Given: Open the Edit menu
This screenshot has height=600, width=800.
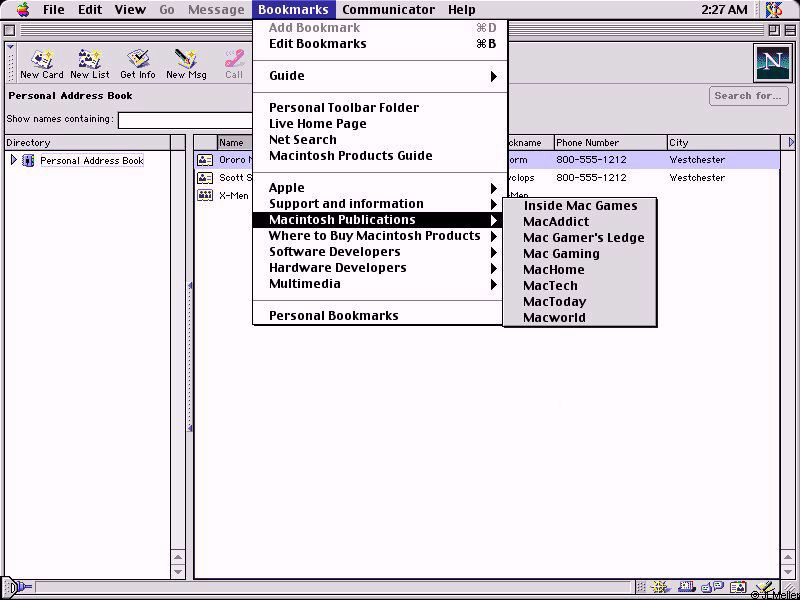Looking at the screenshot, I should (x=90, y=9).
